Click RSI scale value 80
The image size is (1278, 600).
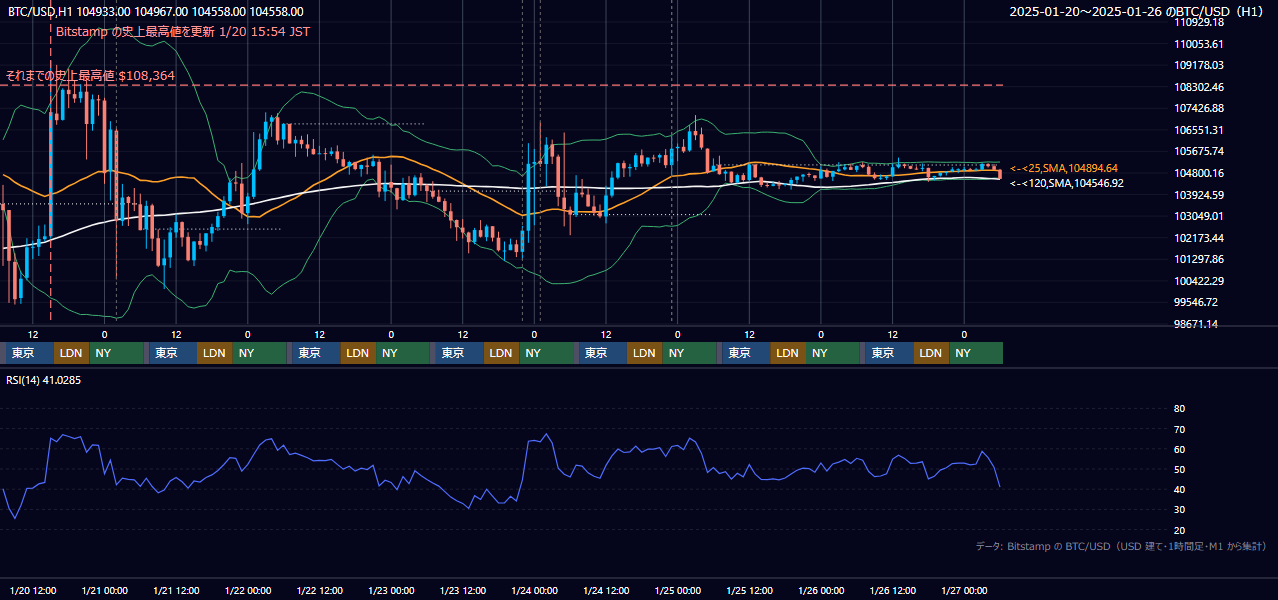1179,409
